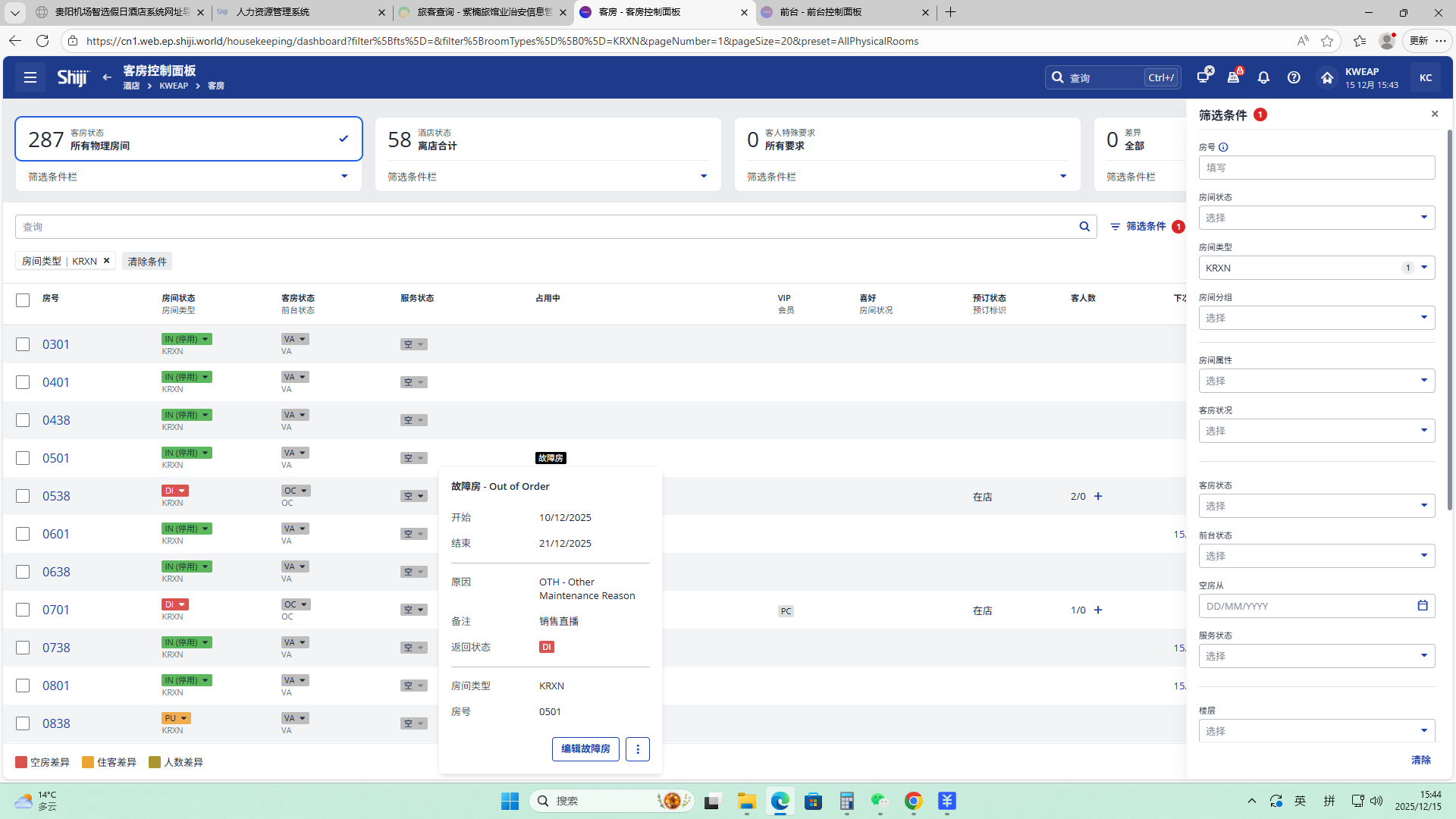
Task: Click the home hotel icon in header
Action: click(x=1326, y=77)
